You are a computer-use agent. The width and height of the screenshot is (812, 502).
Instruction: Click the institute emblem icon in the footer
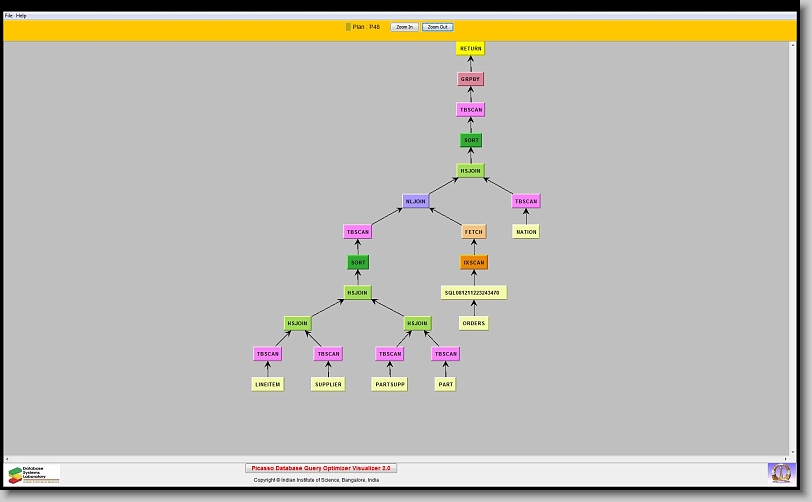780,472
